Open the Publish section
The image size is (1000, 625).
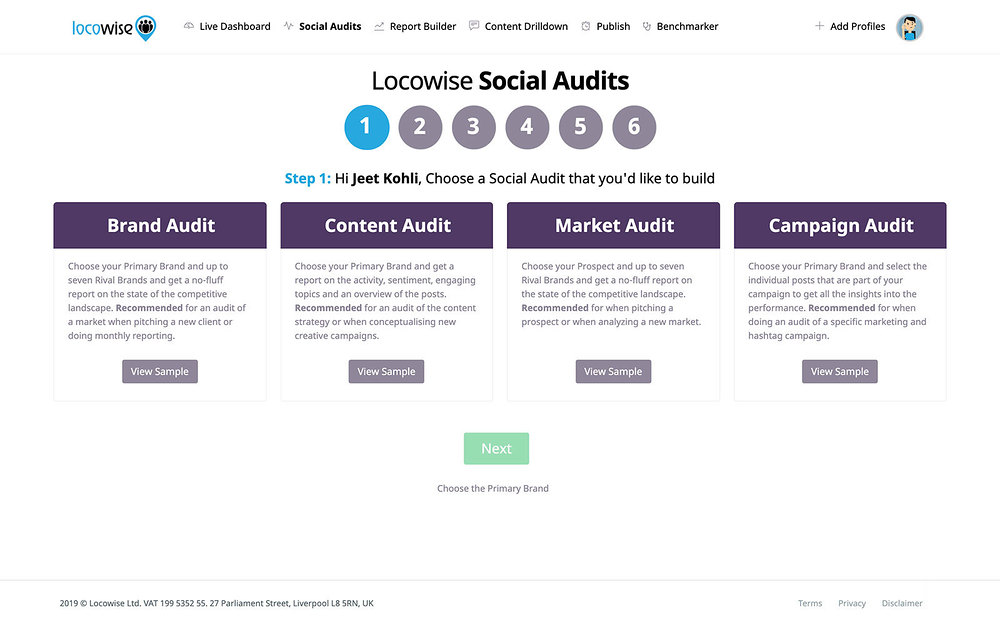pos(613,26)
